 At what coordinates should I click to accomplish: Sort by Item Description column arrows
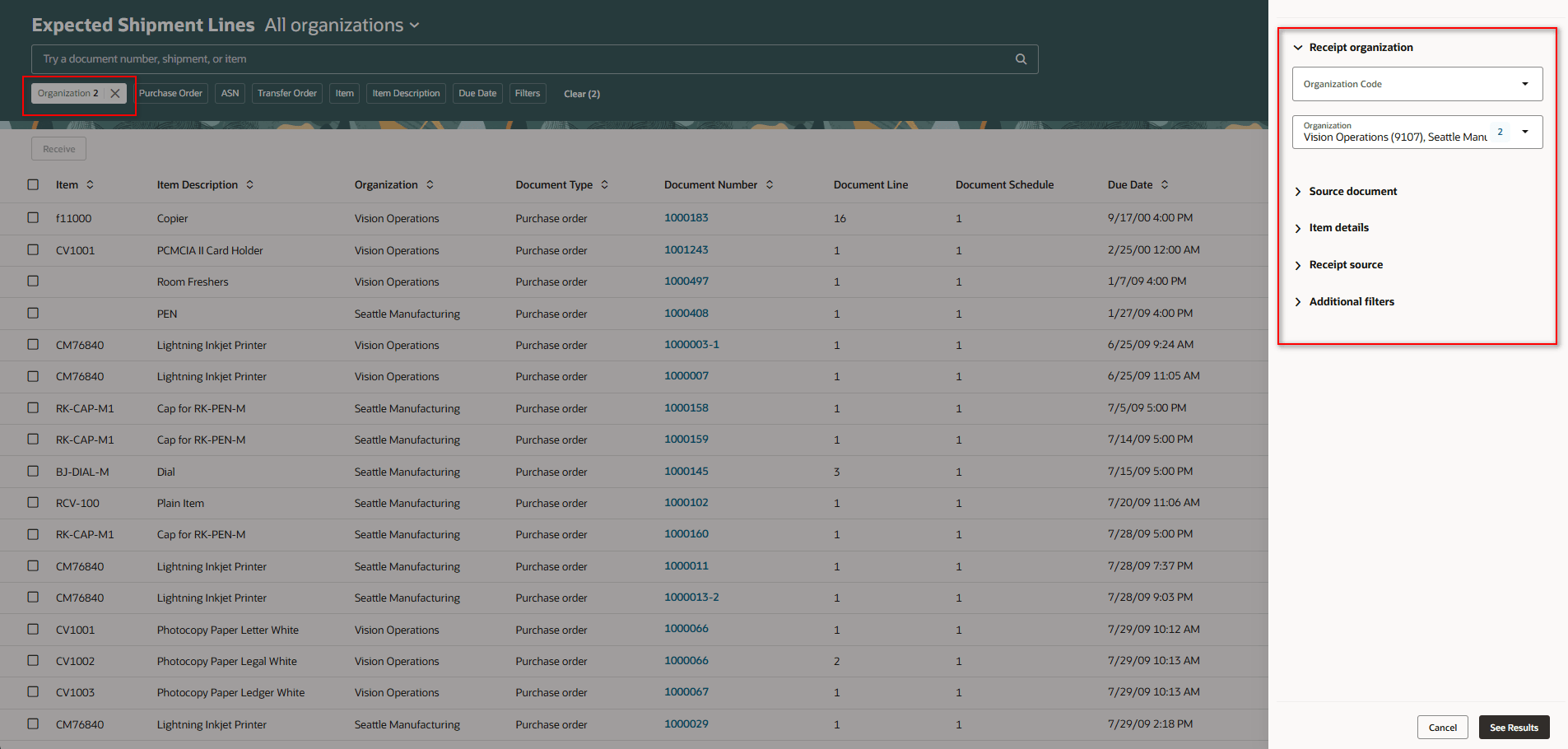249,184
